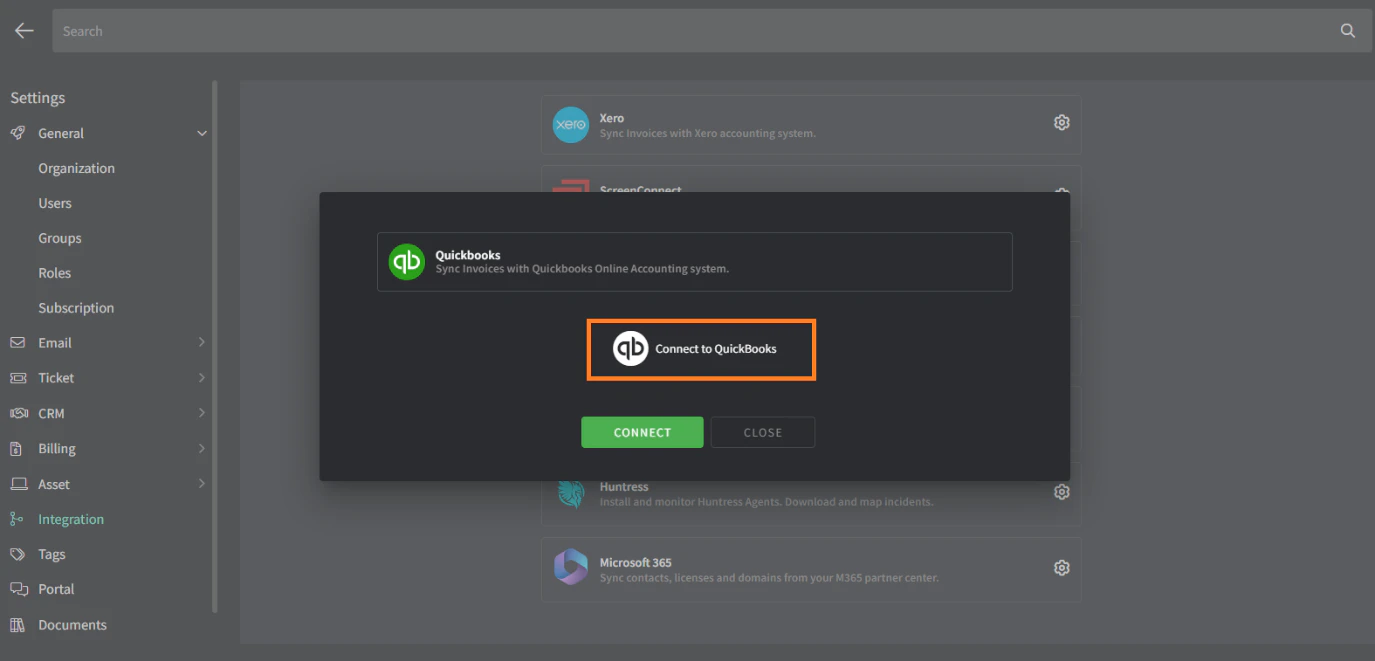The width and height of the screenshot is (1375, 661).
Task: Click the Connect to QuickBooks button
Action: click(x=701, y=349)
